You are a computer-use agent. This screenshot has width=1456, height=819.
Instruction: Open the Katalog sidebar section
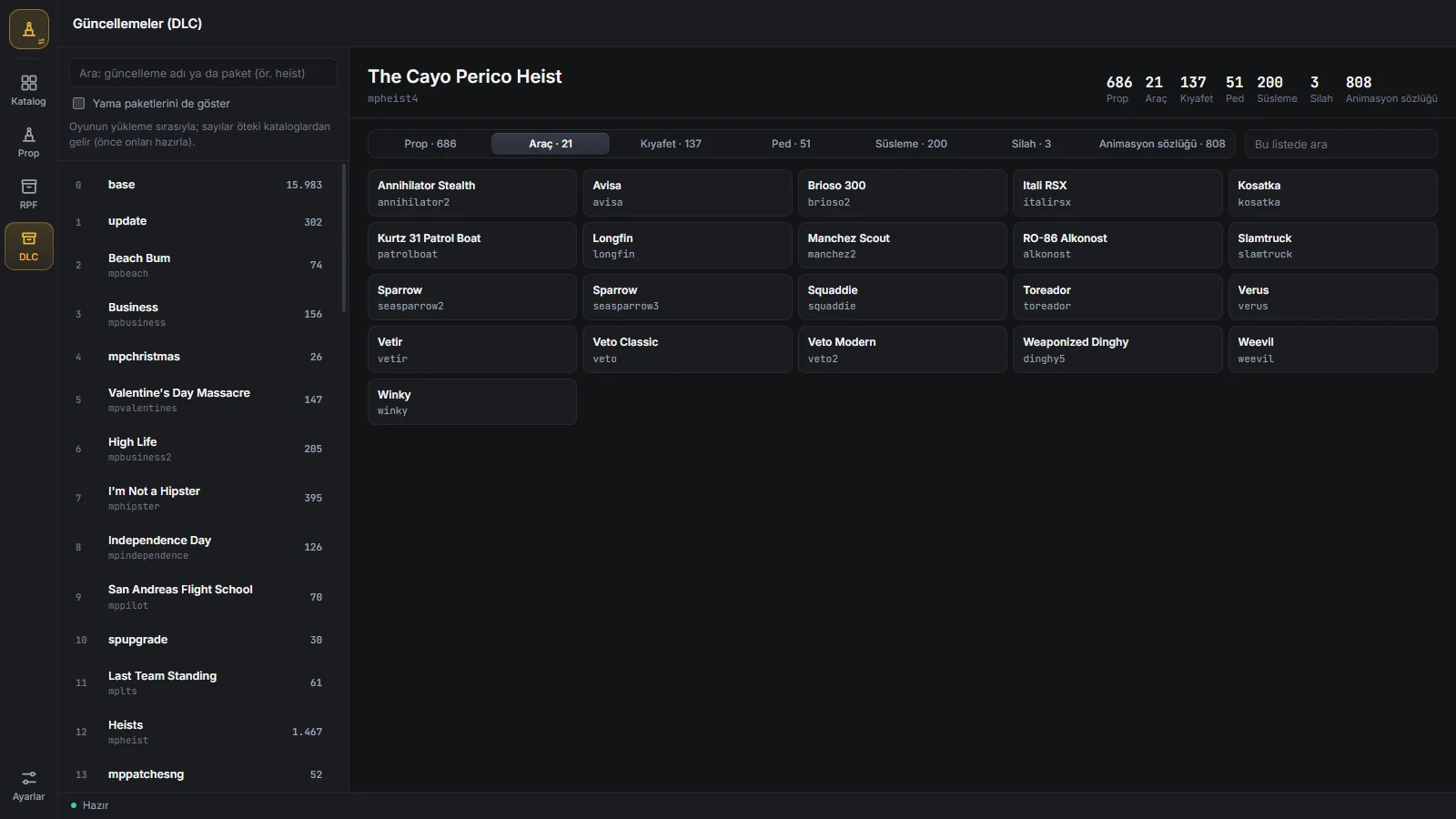click(x=28, y=90)
